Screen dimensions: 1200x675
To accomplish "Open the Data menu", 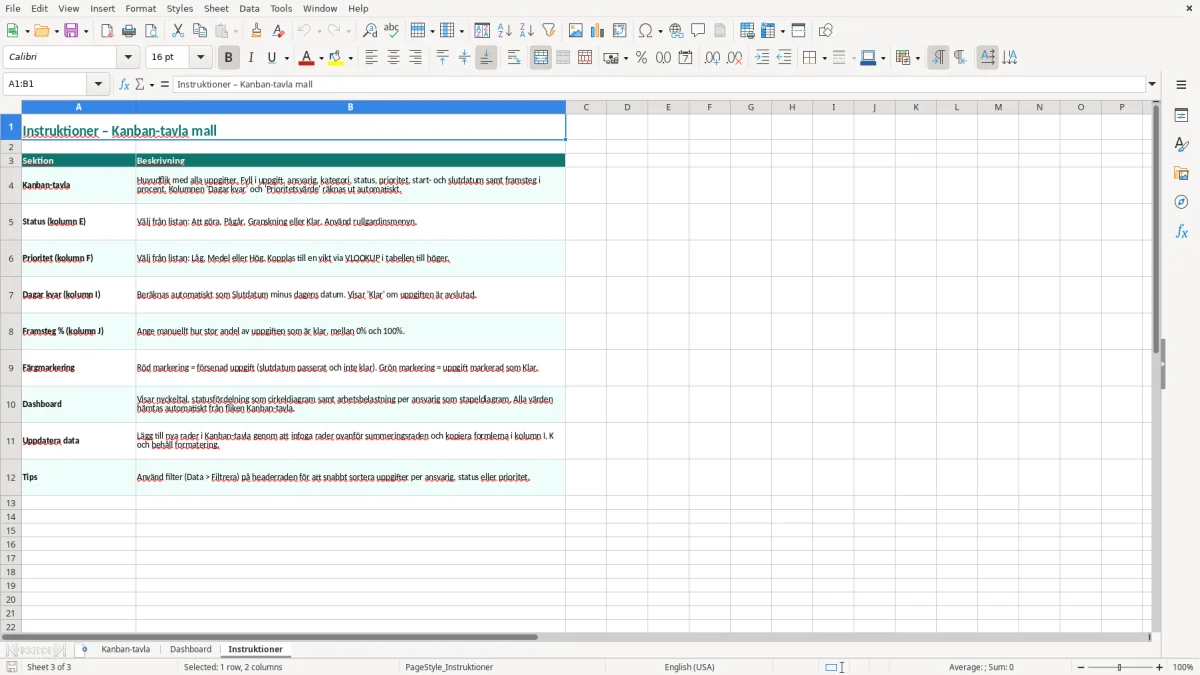I will point(249,8).
